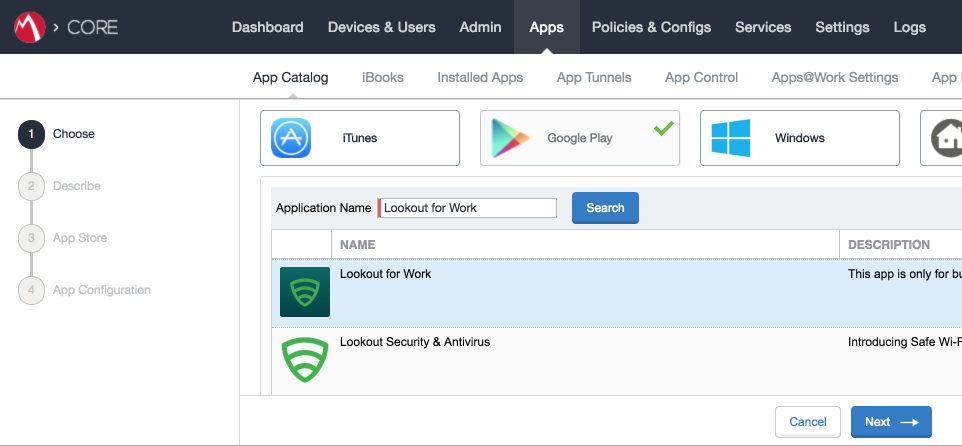The width and height of the screenshot is (962, 446).
Task: Click step 3 App Store circle
Action: click(x=31, y=239)
